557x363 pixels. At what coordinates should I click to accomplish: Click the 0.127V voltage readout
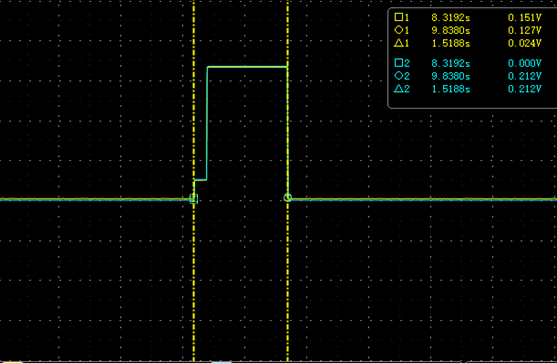tap(525, 31)
